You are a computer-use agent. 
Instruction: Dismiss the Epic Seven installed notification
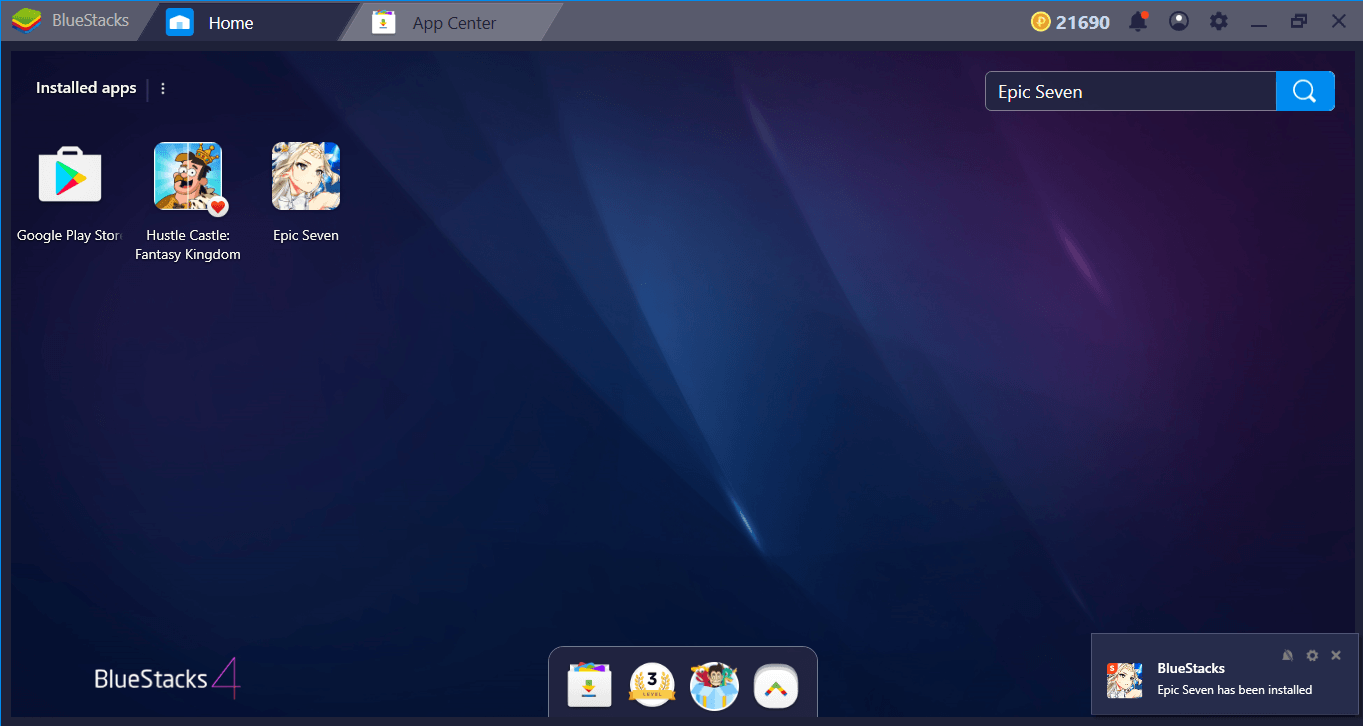coord(1336,655)
